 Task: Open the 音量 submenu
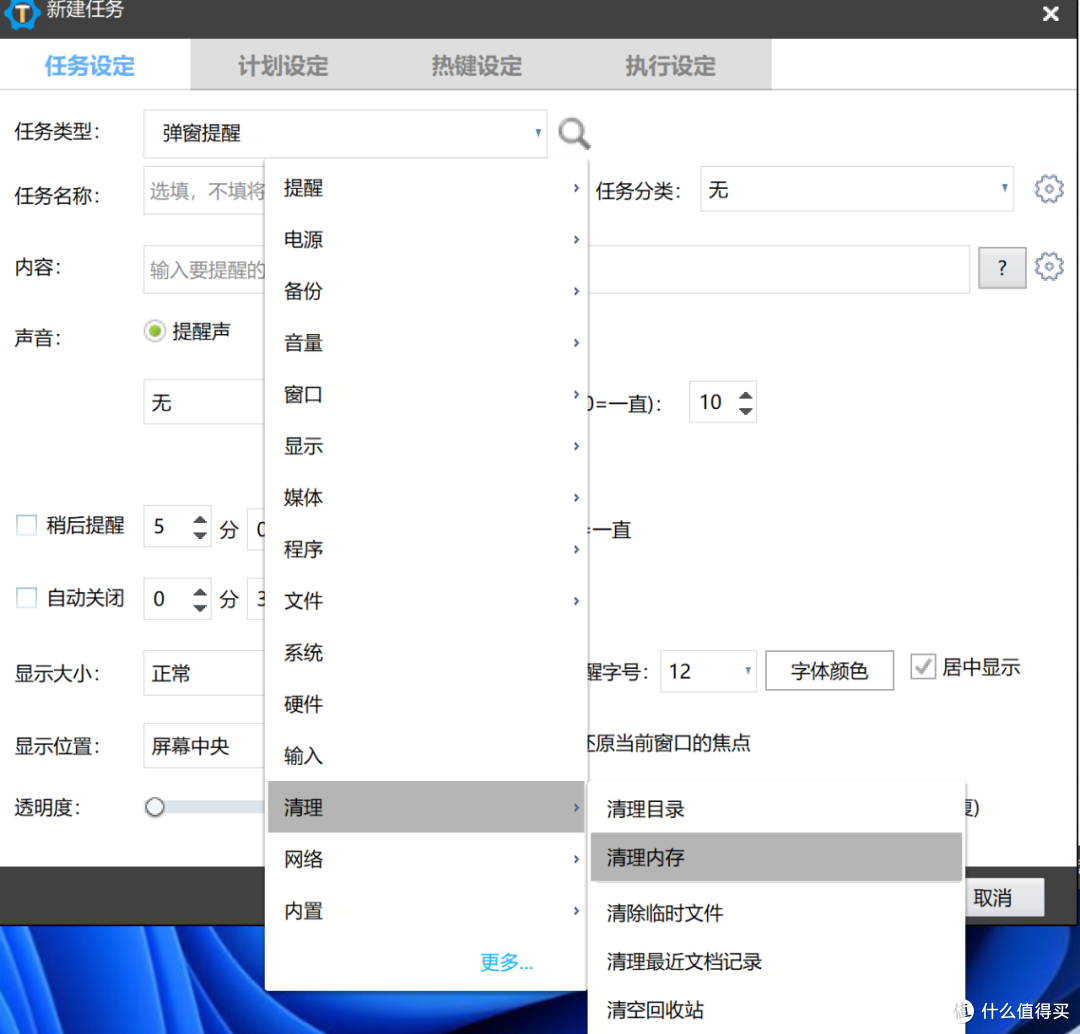tap(427, 343)
